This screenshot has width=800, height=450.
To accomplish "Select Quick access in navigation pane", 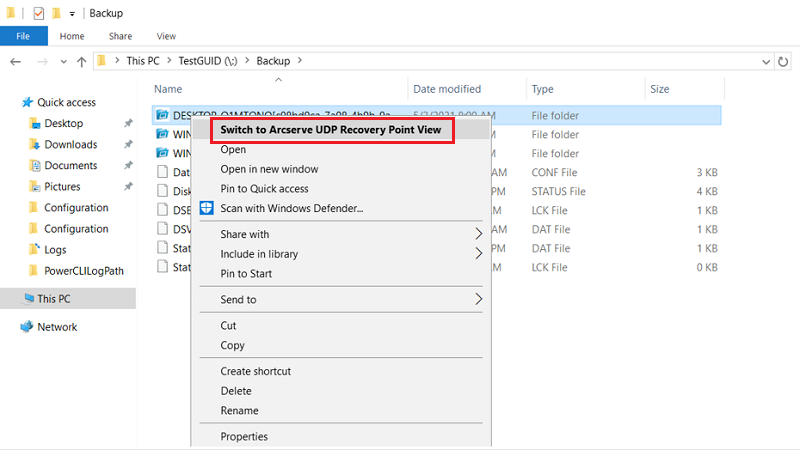I will click(x=66, y=102).
